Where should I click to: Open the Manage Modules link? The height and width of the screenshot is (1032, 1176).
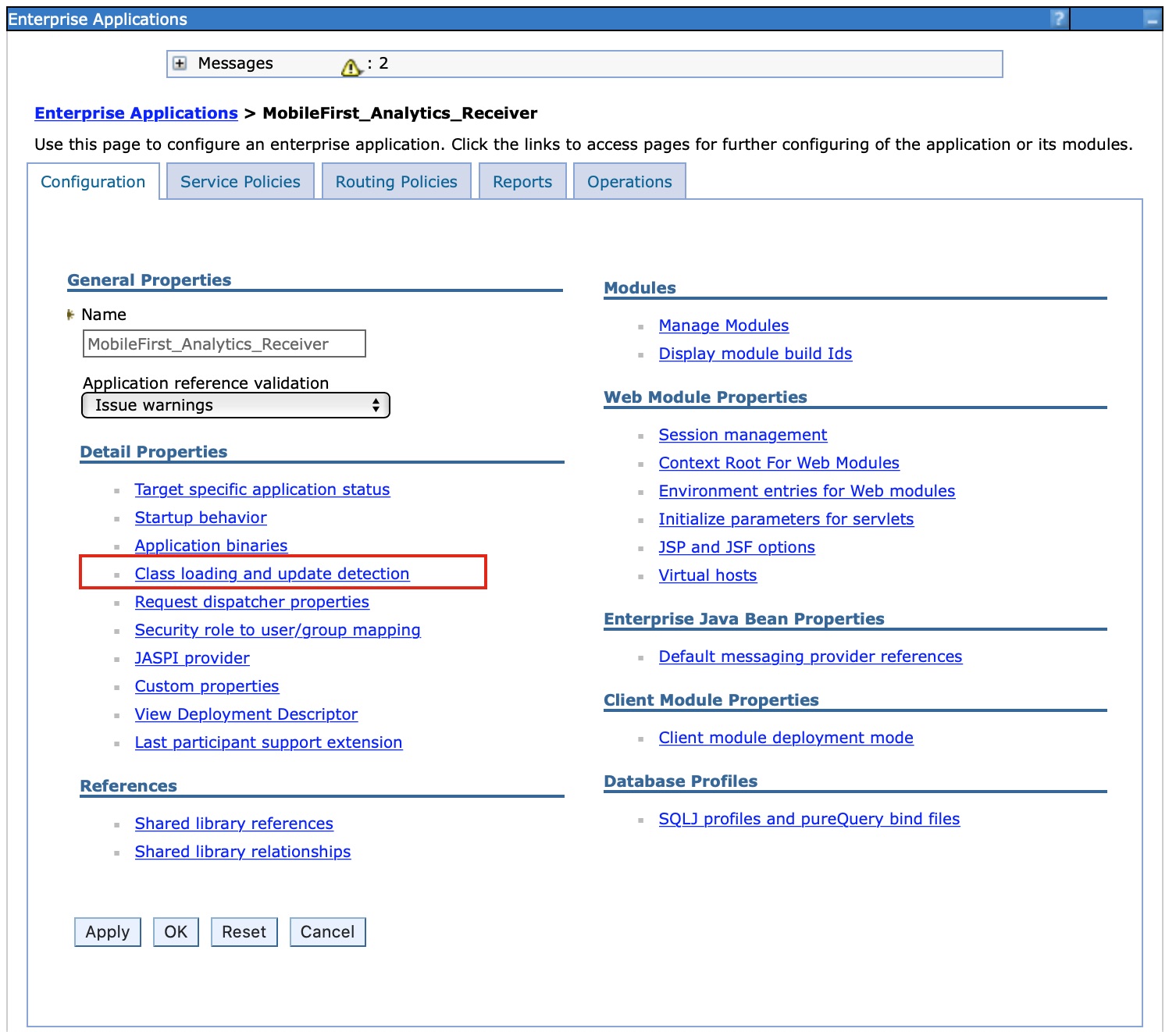[x=724, y=326]
